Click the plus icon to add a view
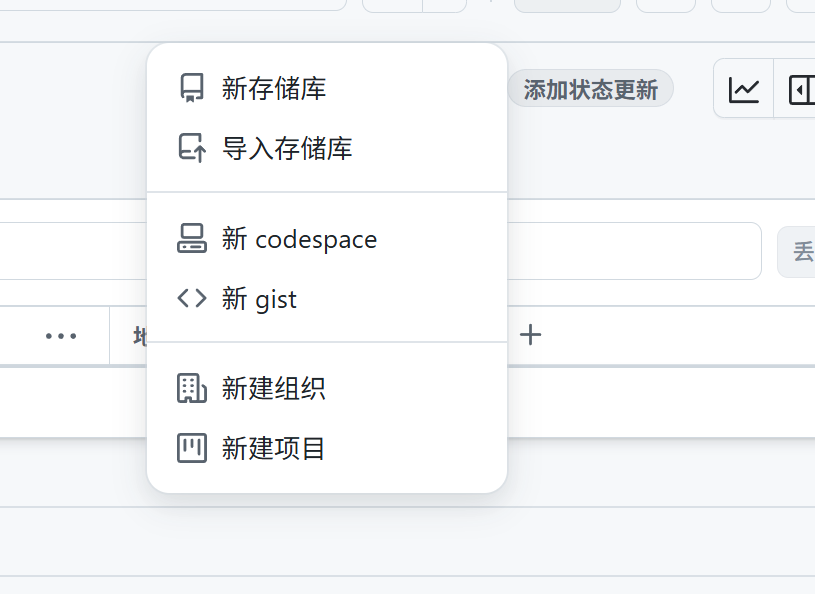Screen dimensions: 815x594 pos(531,335)
